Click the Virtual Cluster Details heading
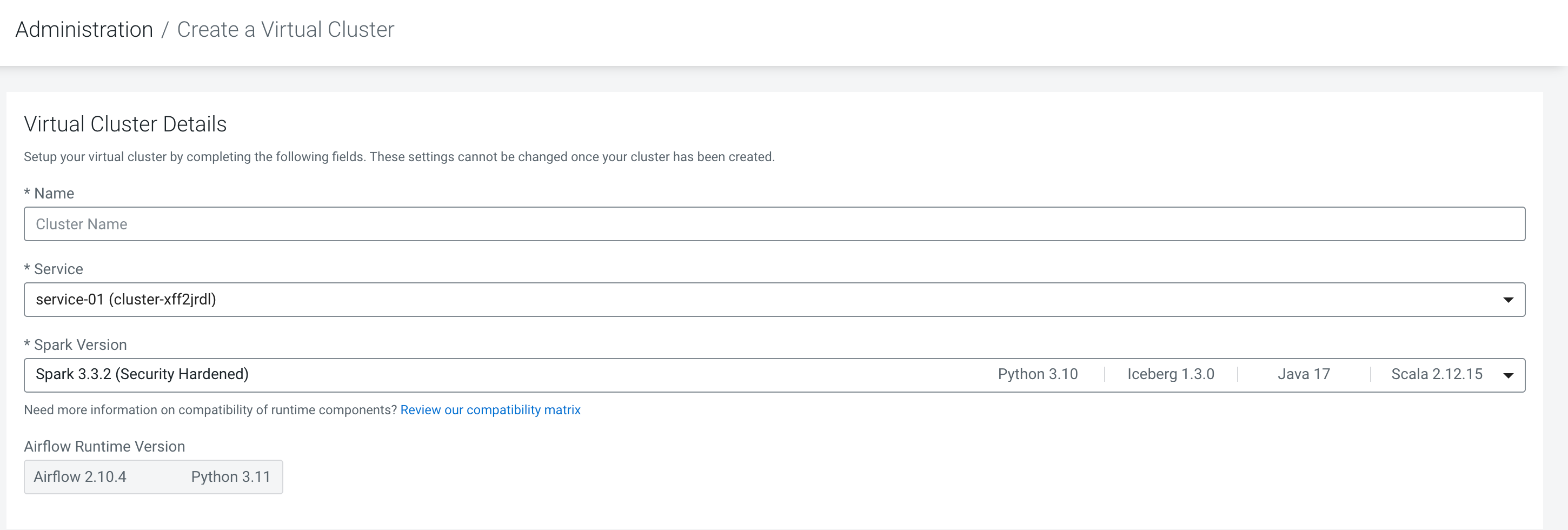This screenshot has height=530, width=1568. pyautogui.click(x=125, y=123)
